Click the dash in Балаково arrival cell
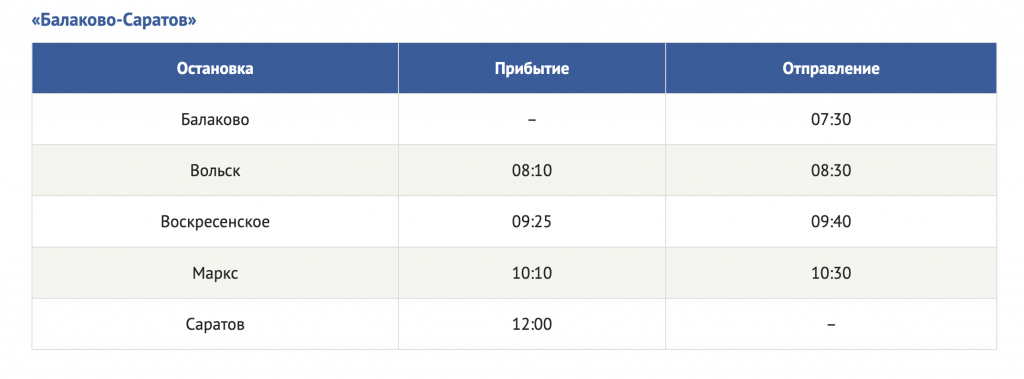The width and height of the screenshot is (1024, 379). pyautogui.click(x=532, y=120)
